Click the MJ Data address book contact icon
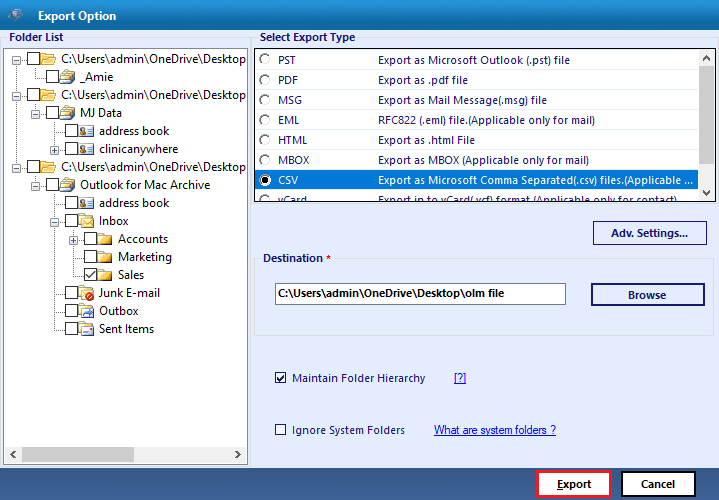 click(86, 131)
